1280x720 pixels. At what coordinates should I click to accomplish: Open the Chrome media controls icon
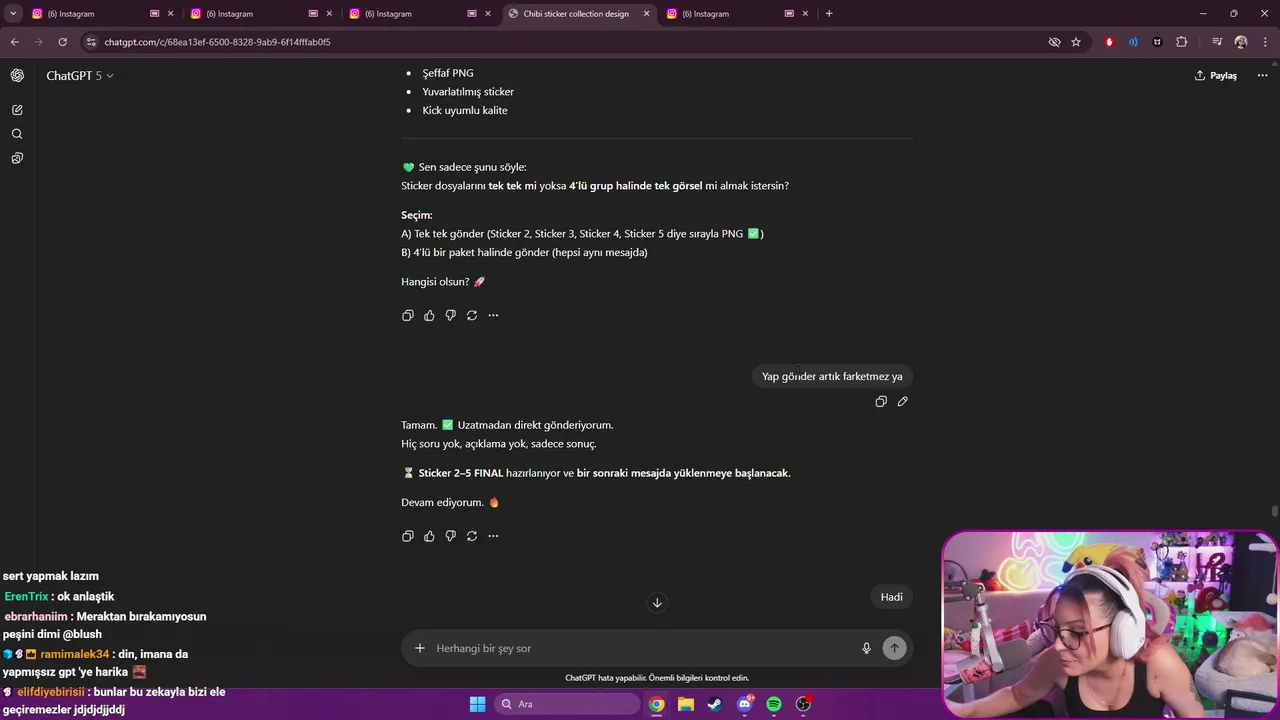pyautogui.click(x=1217, y=42)
